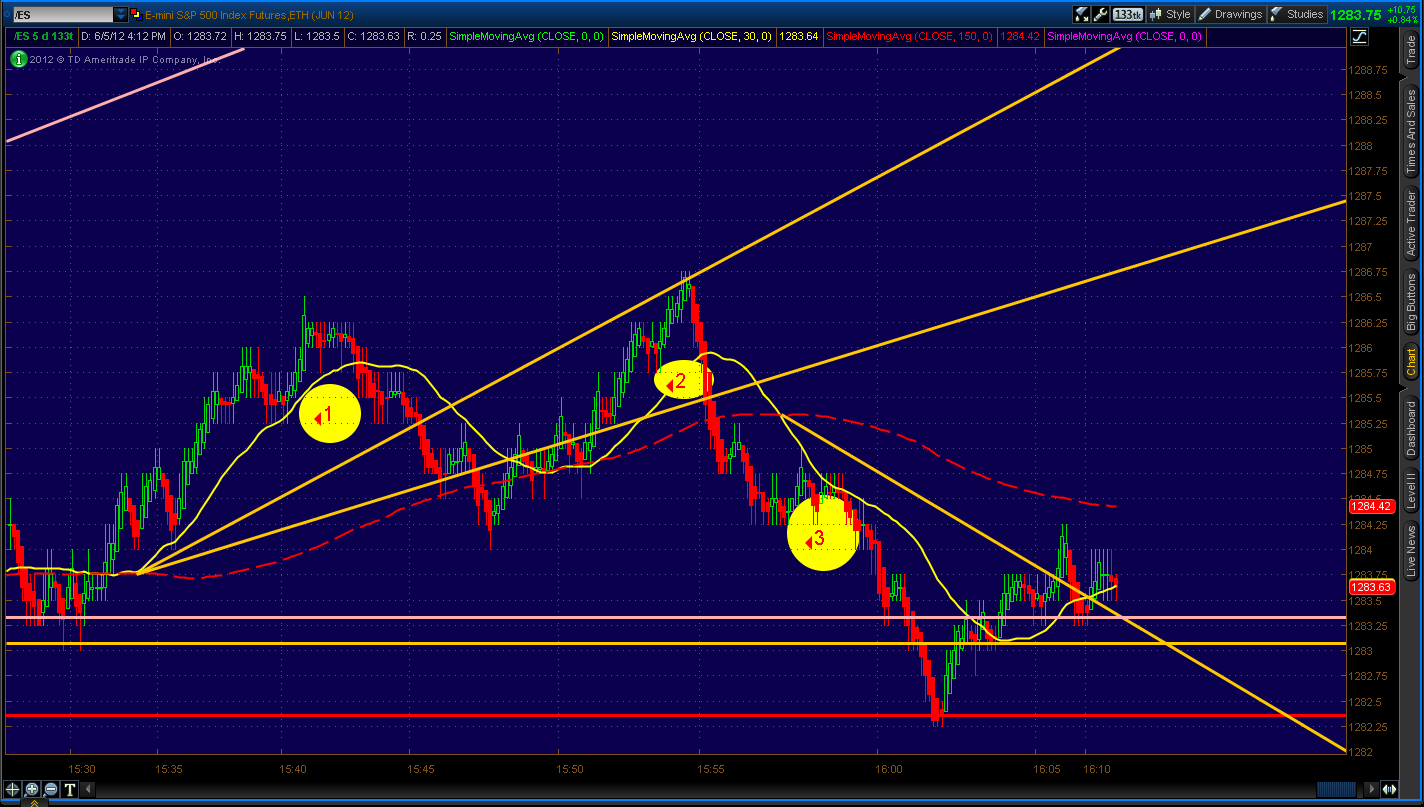Click the zoom in magnifier icon

click(31, 788)
